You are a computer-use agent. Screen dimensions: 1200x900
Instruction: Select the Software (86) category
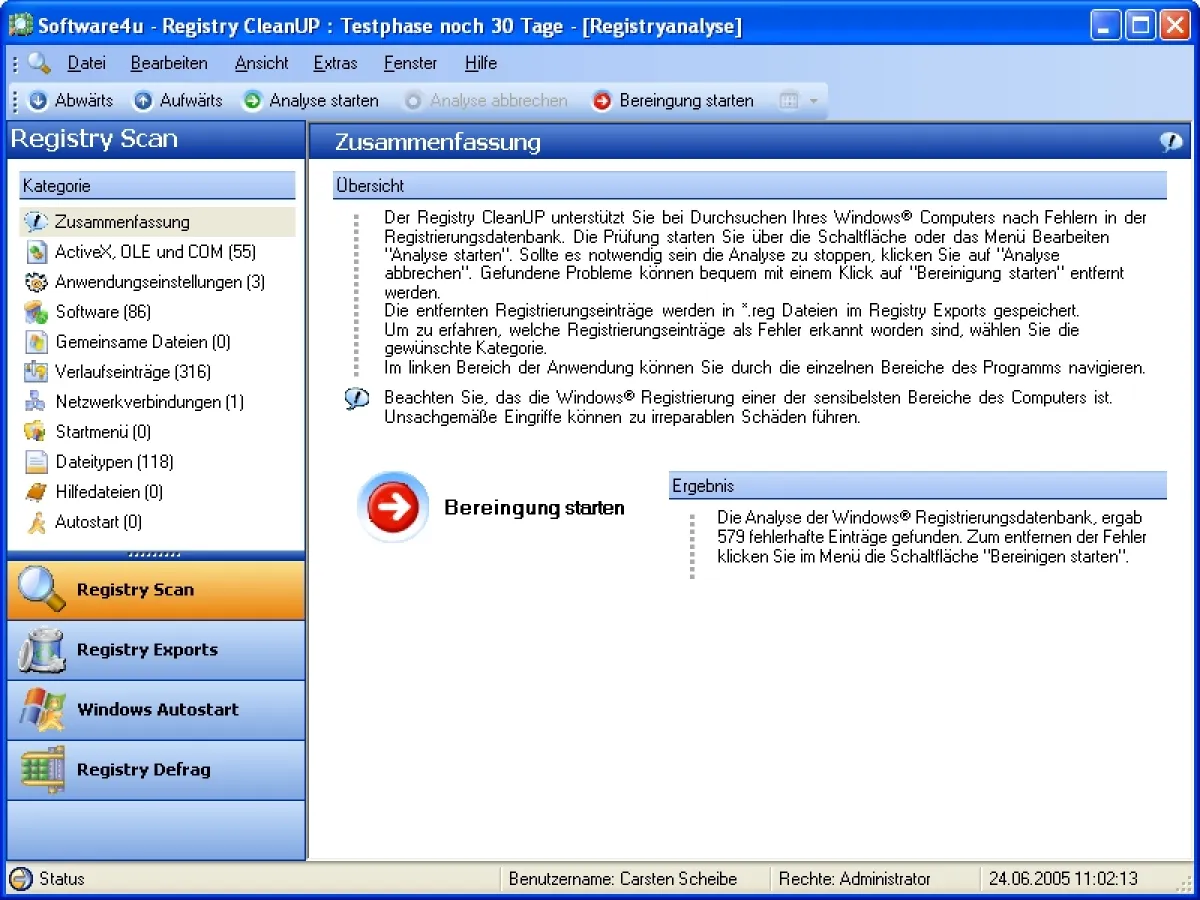coord(102,312)
